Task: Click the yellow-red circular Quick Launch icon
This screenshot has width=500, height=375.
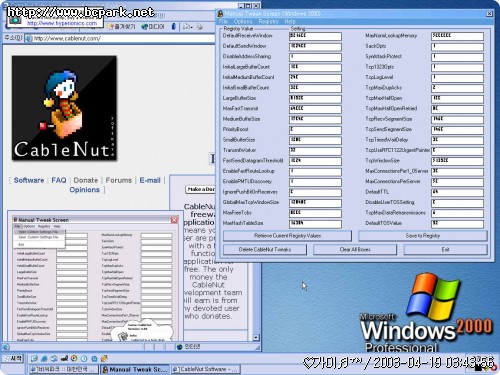Action: point(74,359)
